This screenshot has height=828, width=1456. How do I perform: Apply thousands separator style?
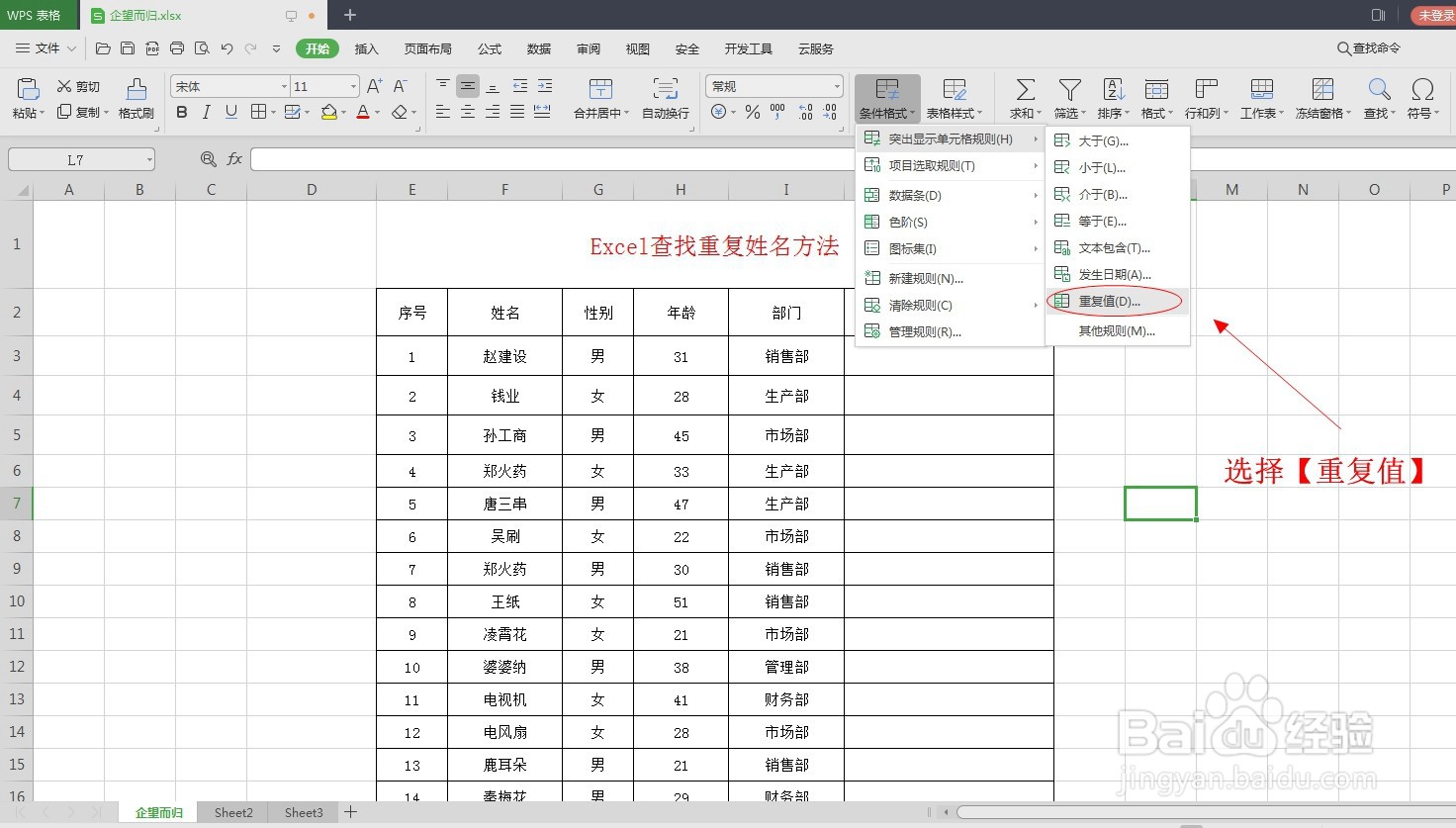pos(777,113)
